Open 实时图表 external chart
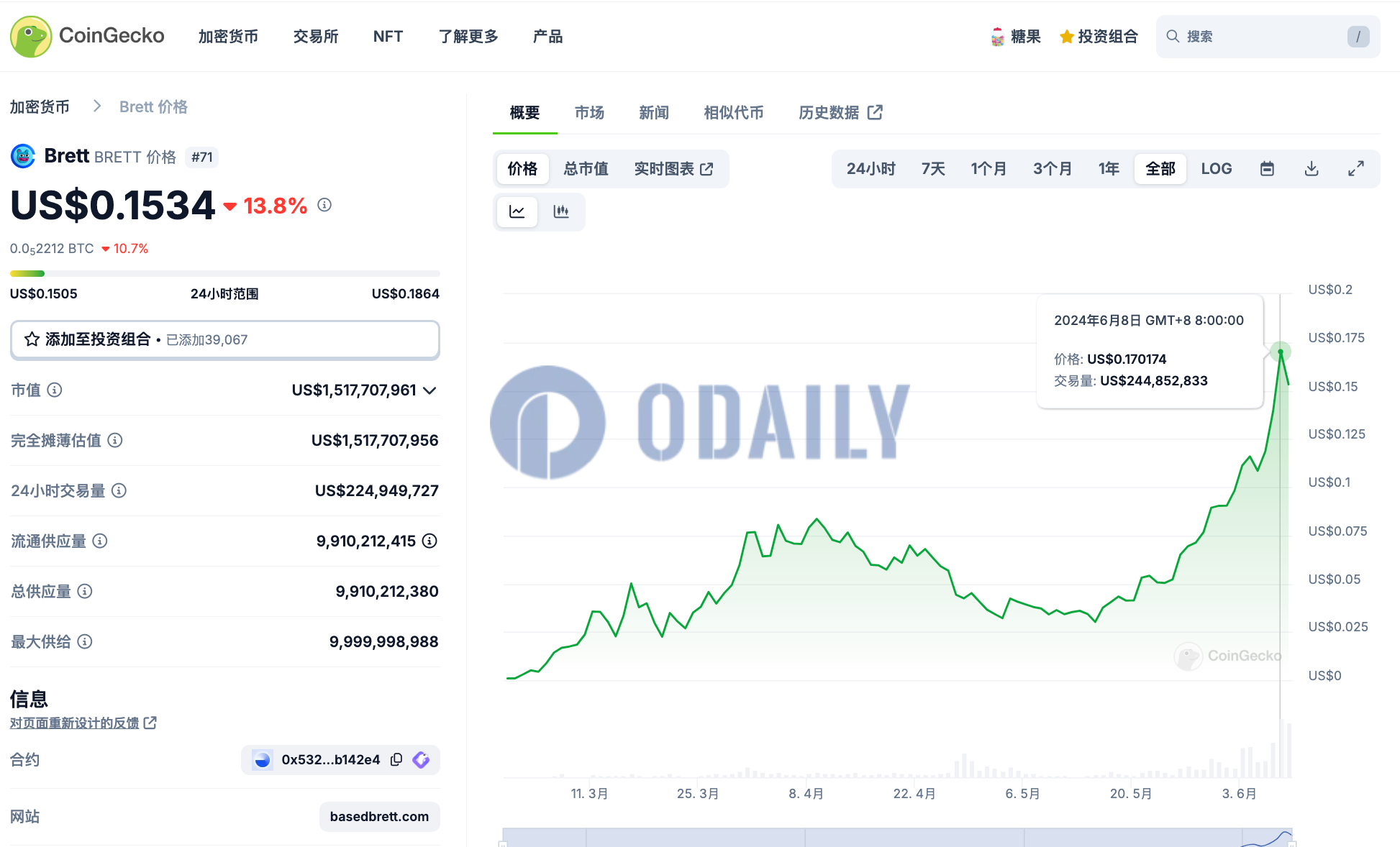This screenshot has height=847, width=1400. pos(673,169)
